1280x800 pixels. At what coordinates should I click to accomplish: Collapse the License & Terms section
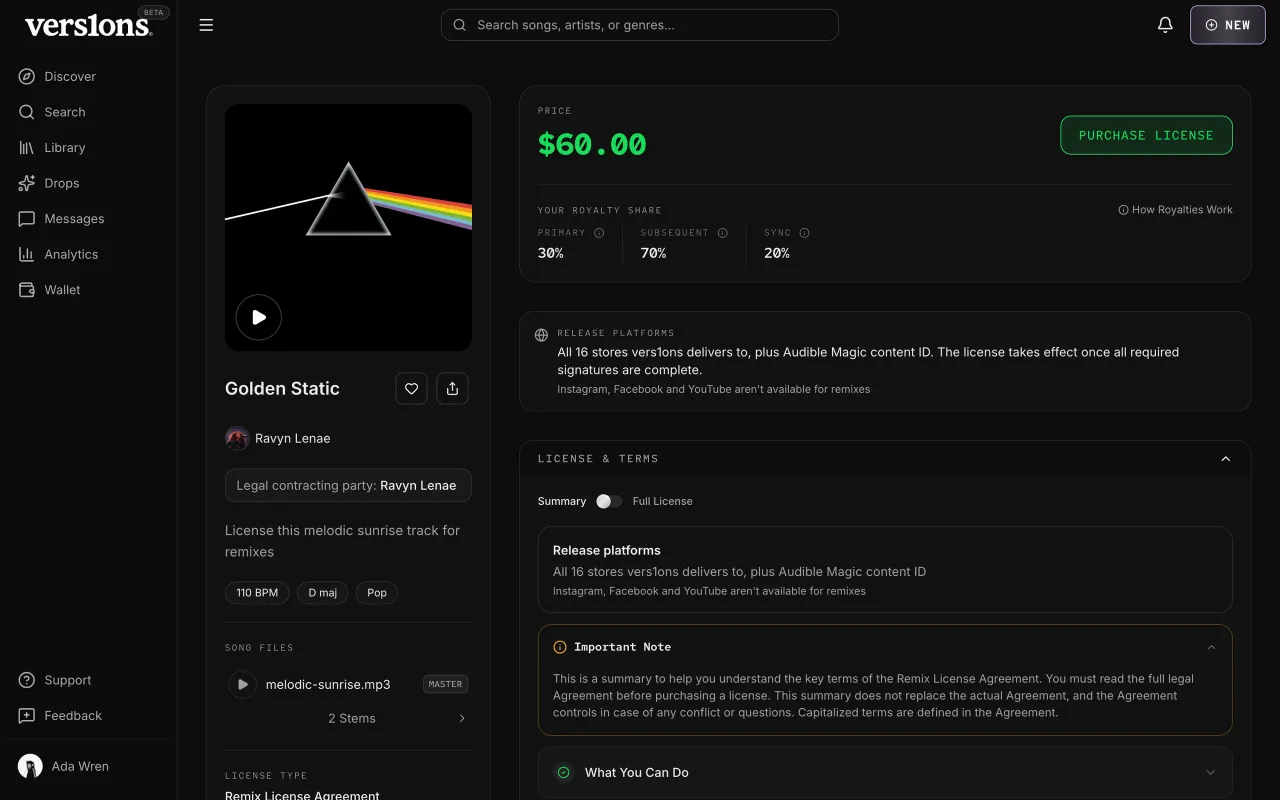pos(1226,459)
